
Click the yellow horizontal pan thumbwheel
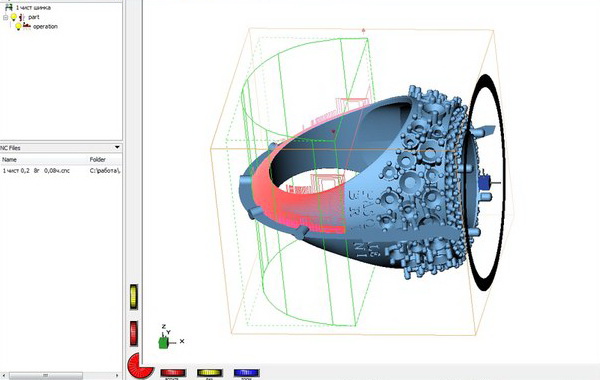click(x=209, y=372)
